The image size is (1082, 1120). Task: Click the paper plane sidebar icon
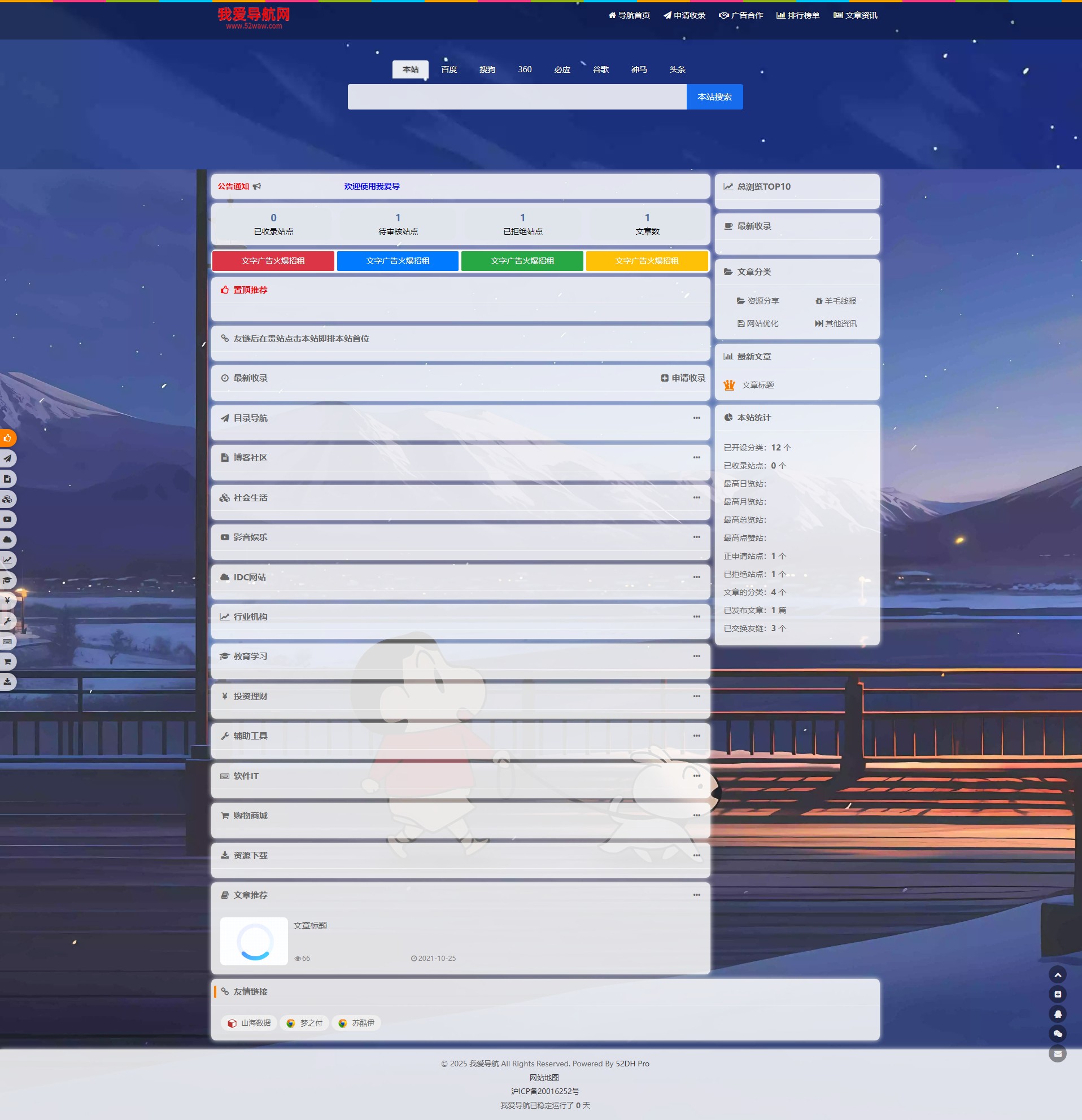(7, 458)
